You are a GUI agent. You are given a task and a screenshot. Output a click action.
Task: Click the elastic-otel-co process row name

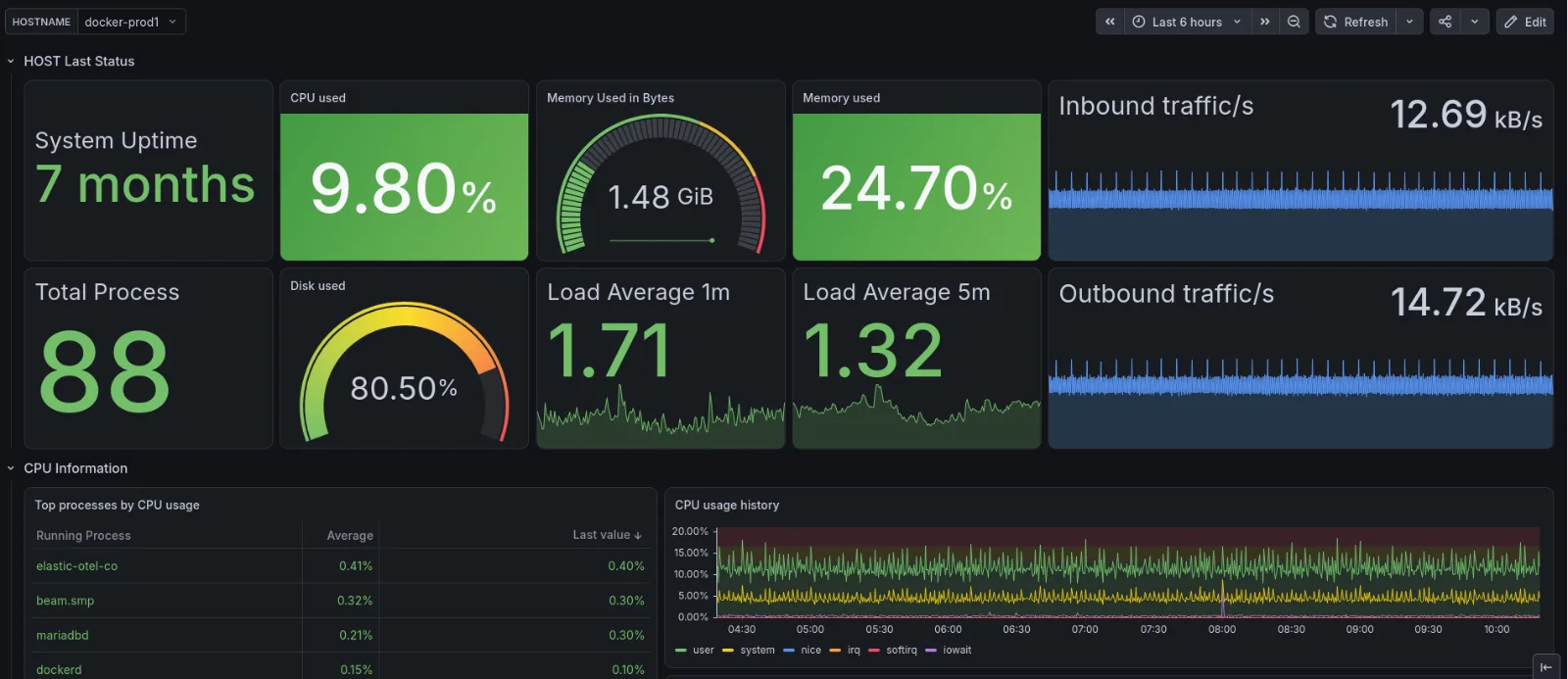click(76, 566)
